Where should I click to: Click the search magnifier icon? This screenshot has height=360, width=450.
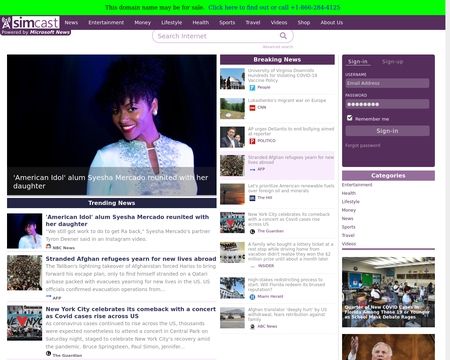point(283,36)
